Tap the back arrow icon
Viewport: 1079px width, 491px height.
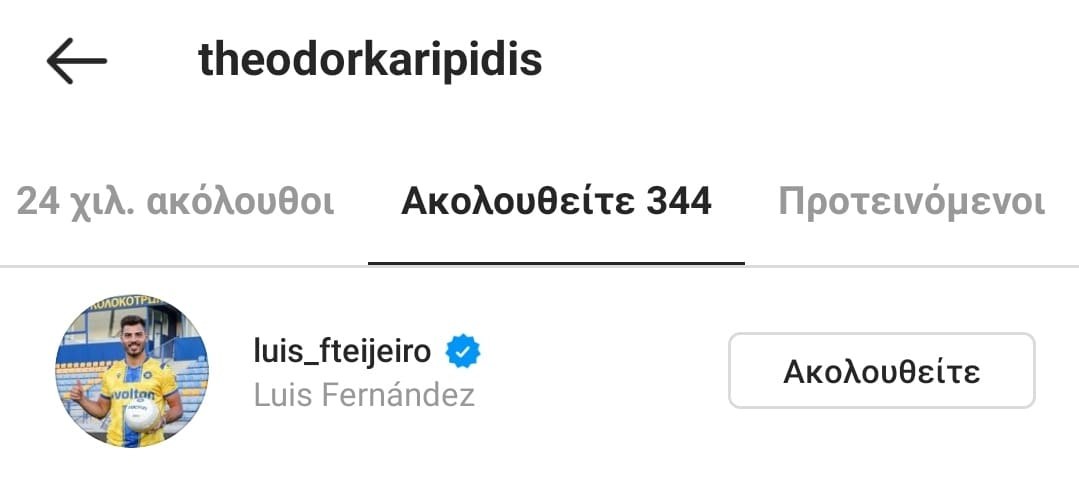(76, 61)
